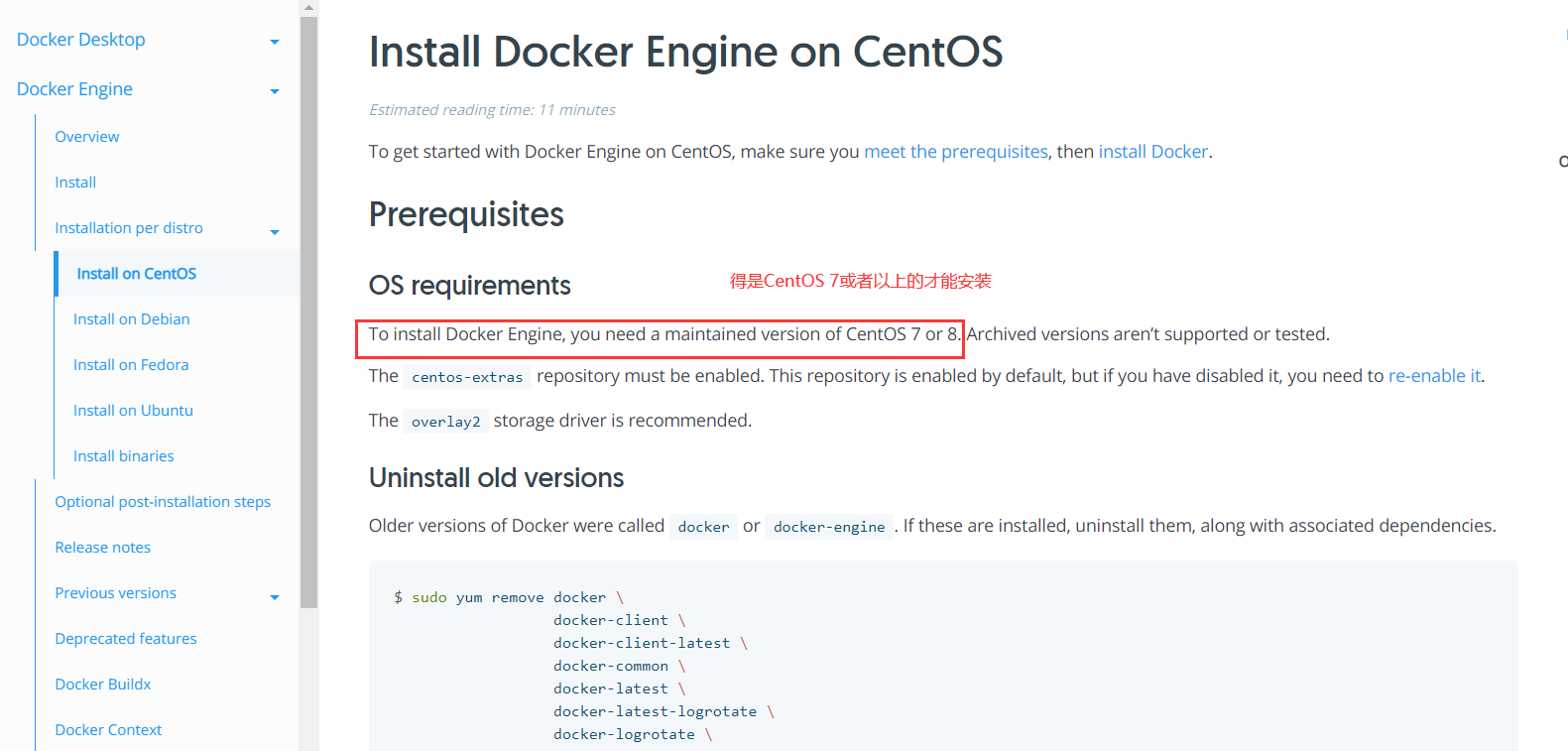Viewport: 1568px width, 751px height.
Task: Click the OS requirements heading
Action: (x=470, y=286)
